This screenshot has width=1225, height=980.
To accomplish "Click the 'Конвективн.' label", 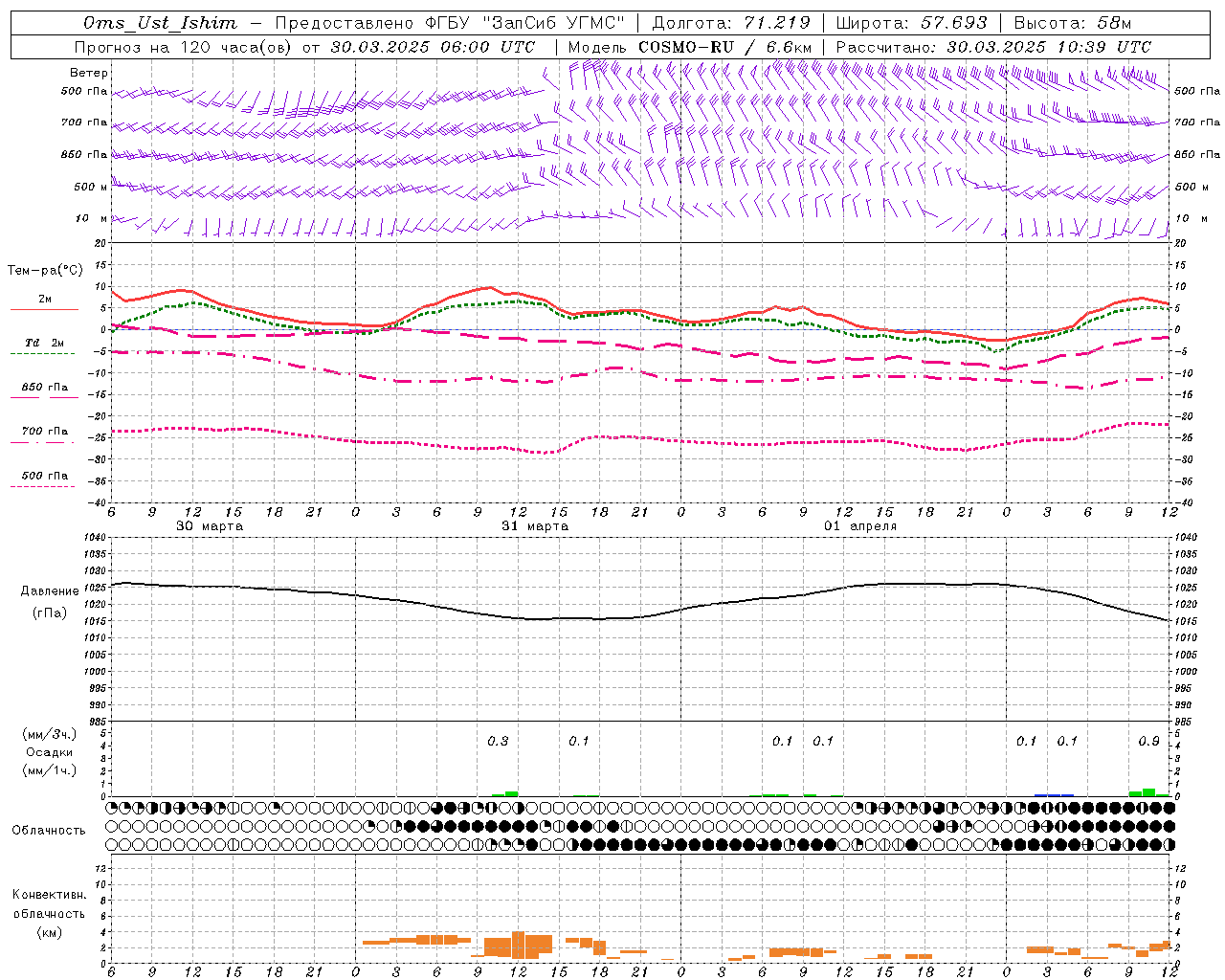I will [49, 895].
